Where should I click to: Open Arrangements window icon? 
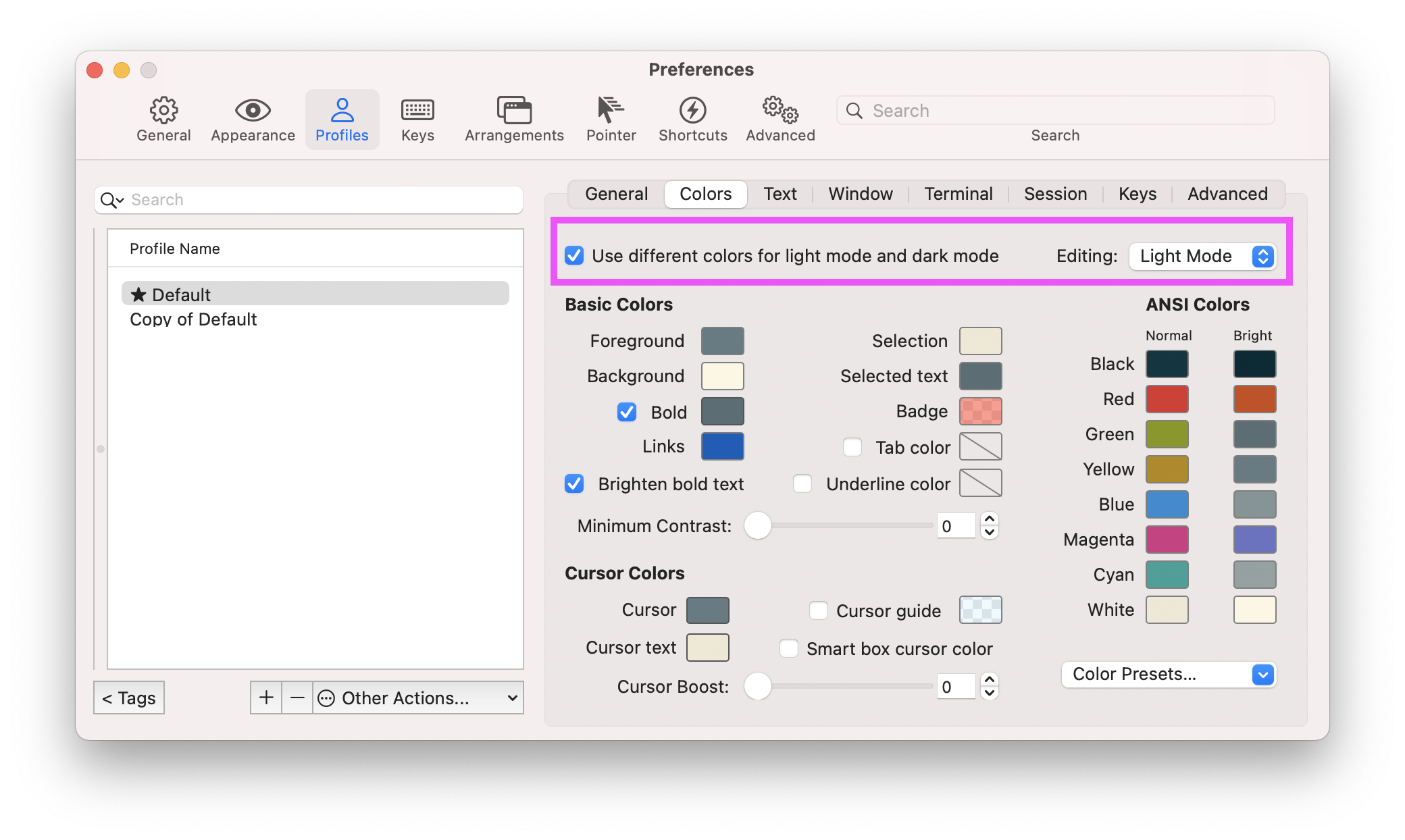pos(514,110)
